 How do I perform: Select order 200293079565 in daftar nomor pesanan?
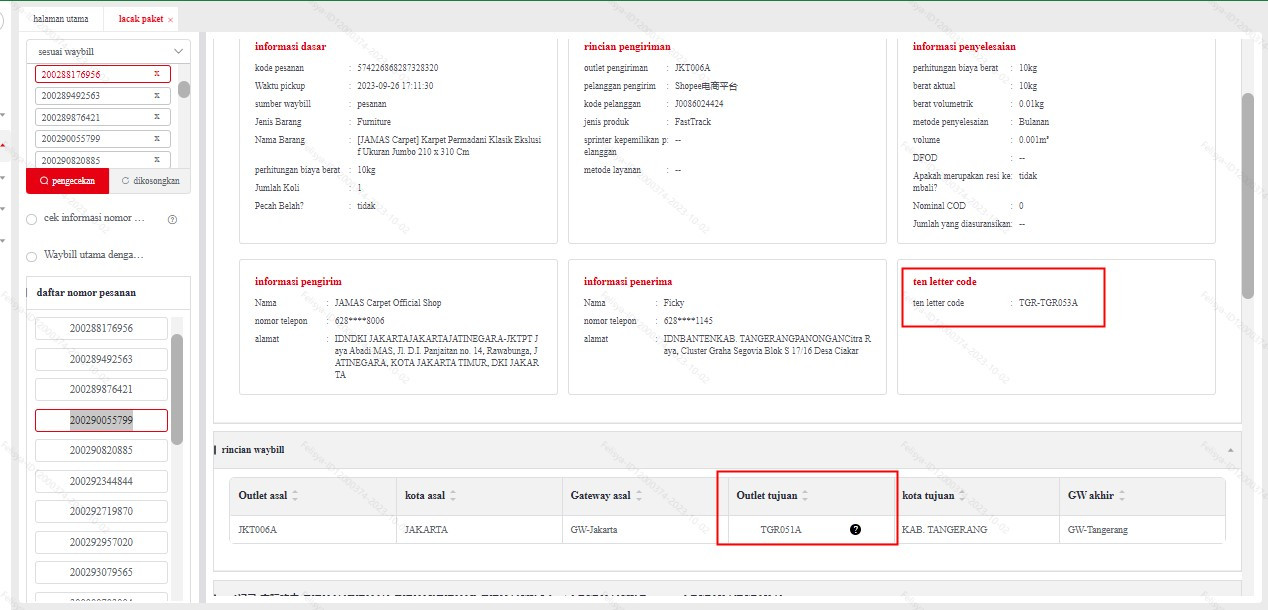coord(101,572)
